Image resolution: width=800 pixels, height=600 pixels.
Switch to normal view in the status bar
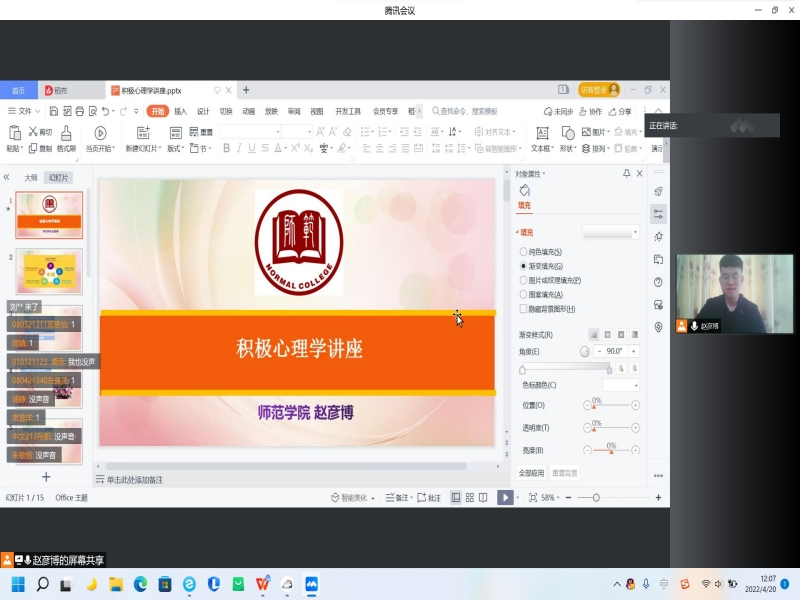click(x=456, y=497)
